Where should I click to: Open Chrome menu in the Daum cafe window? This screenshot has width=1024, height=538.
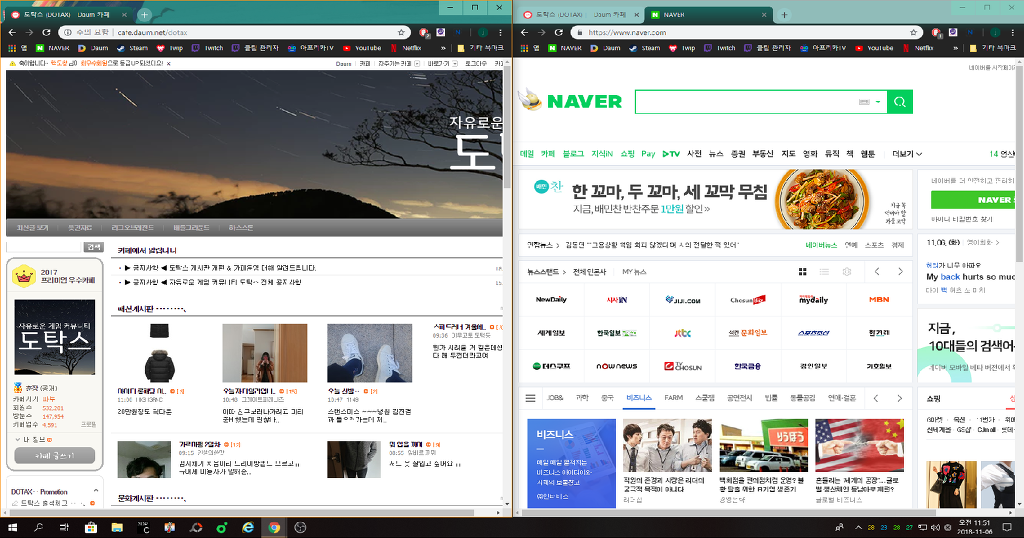coord(500,32)
